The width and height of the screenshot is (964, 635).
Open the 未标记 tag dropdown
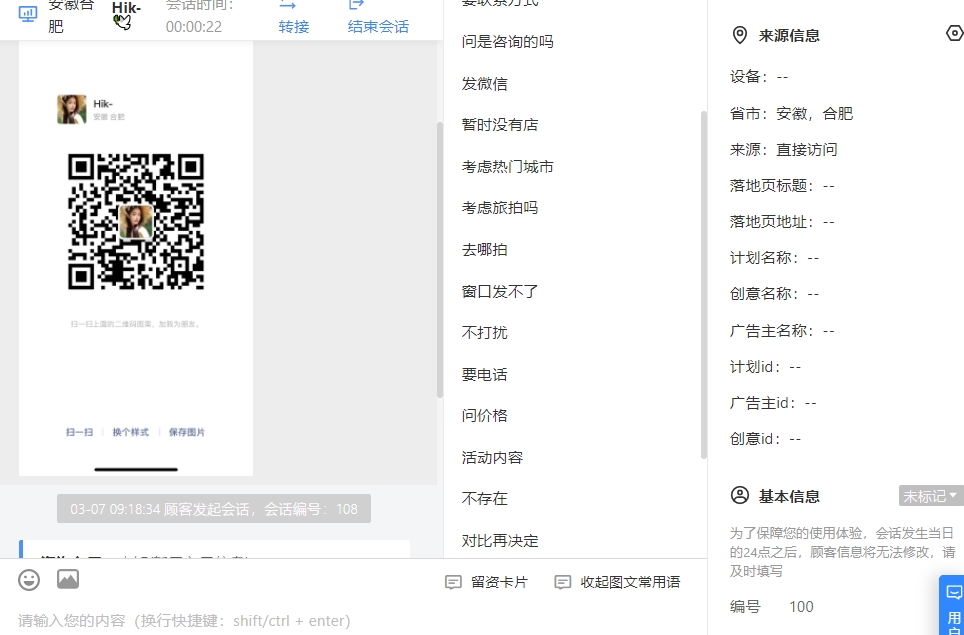click(x=931, y=495)
